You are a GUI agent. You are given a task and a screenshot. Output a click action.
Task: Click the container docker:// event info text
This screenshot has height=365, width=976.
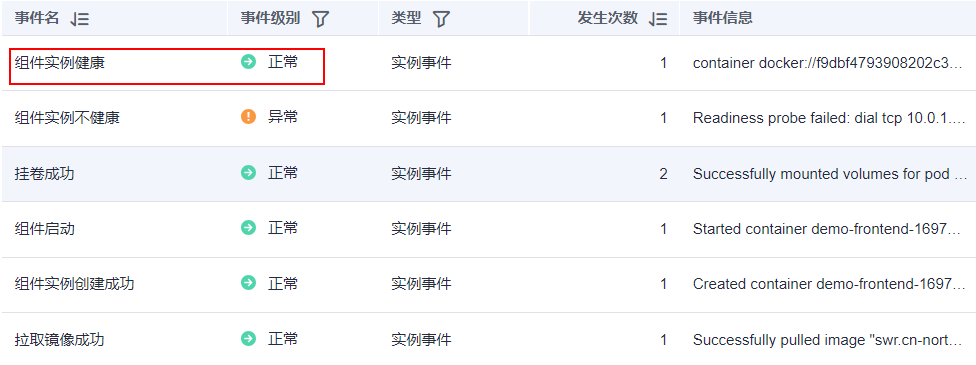tap(830, 64)
